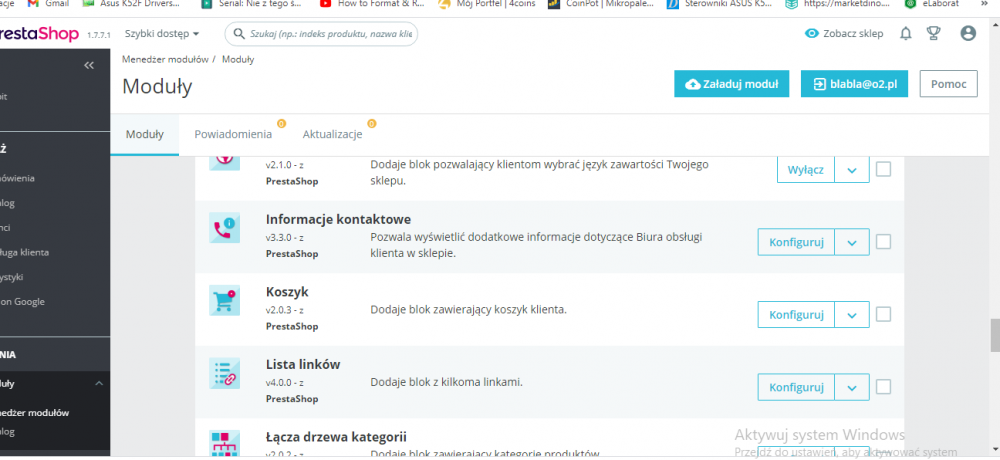Open the YouTube How to Format bookmark
The image size is (1000, 460).
point(372,3)
